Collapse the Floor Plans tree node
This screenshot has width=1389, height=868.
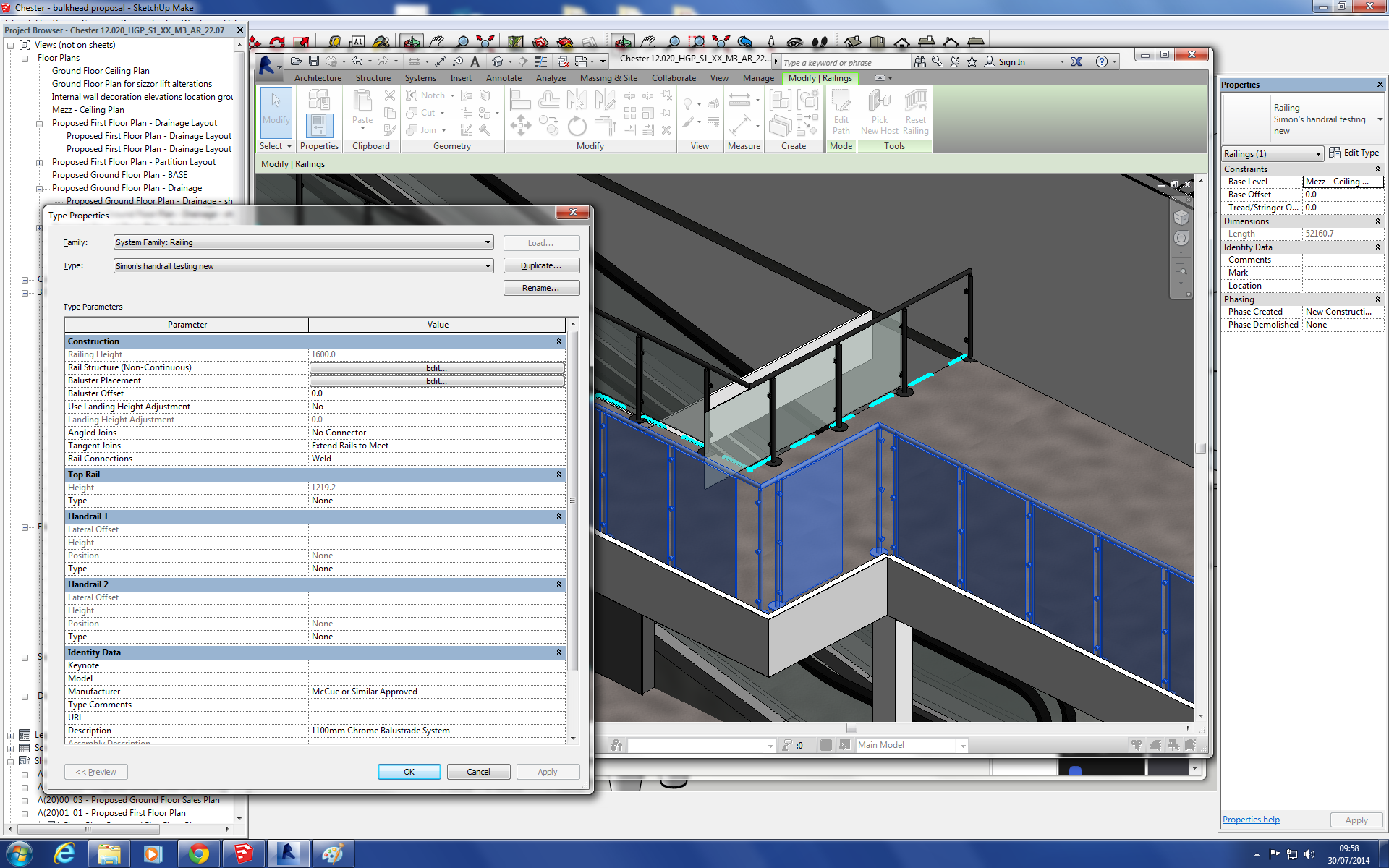click(25, 58)
